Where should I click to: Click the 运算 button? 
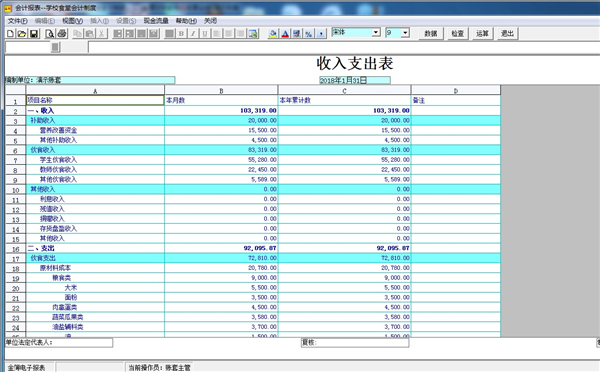(x=482, y=33)
